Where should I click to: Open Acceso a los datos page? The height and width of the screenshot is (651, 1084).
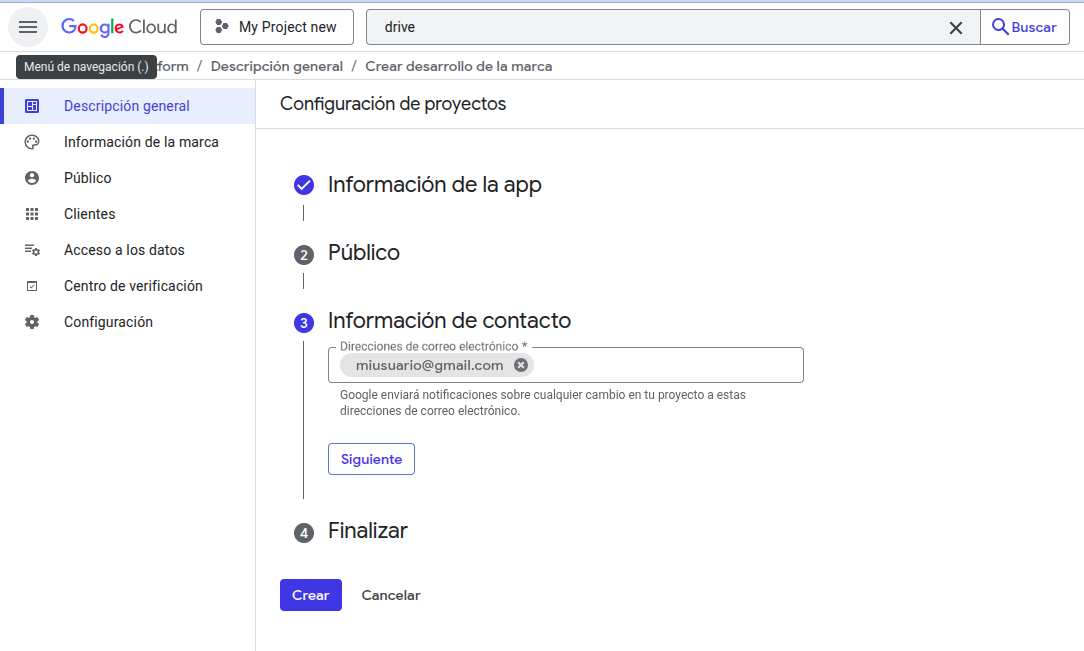[x=127, y=249]
